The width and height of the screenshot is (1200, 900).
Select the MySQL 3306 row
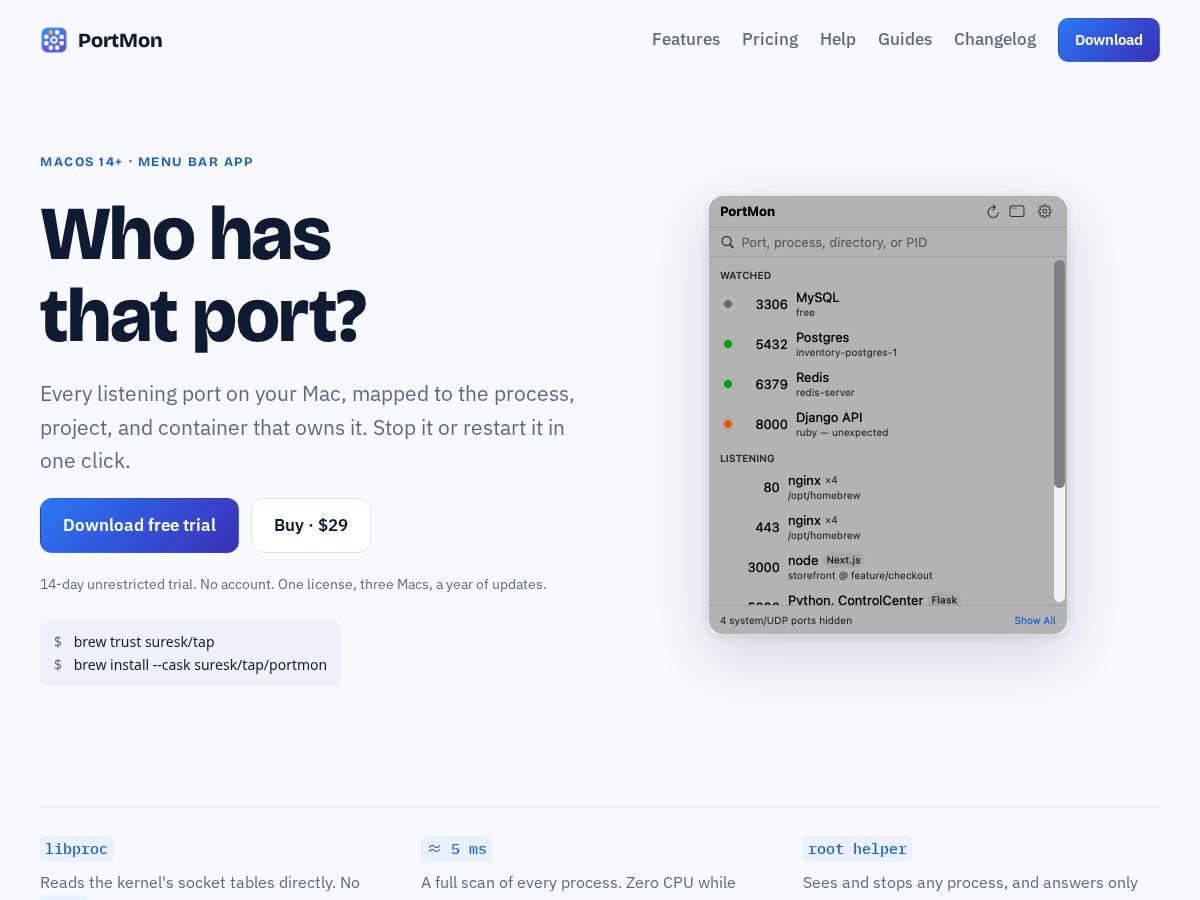pos(881,304)
